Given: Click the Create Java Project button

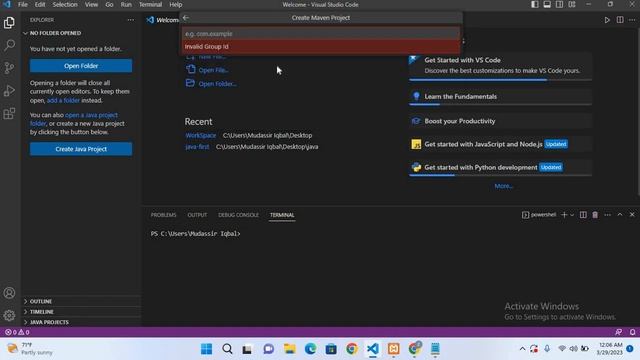Looking at the screenshot, I should 81,149.
